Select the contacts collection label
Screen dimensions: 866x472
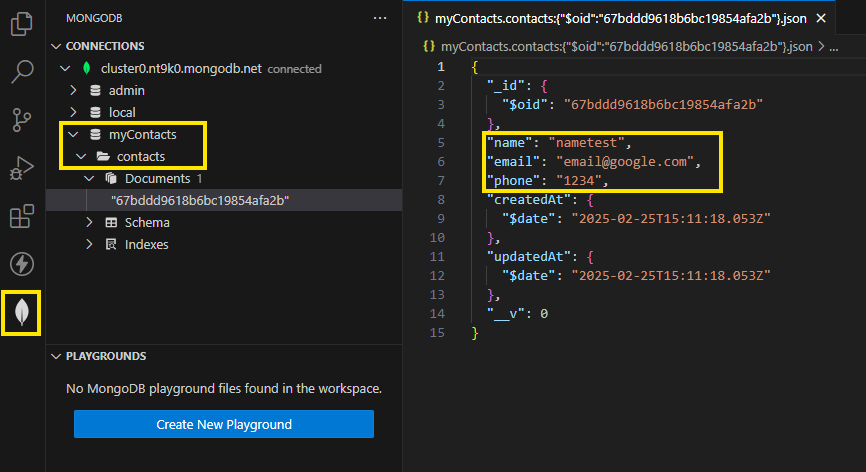(x=141, y=156)
